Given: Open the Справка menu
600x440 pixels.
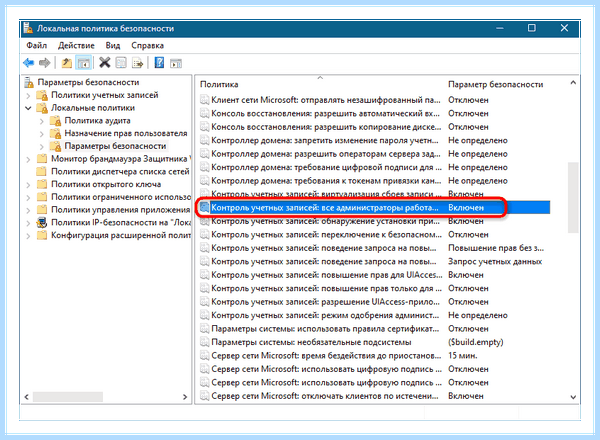Looking at the screenshot, I should 147,46.
